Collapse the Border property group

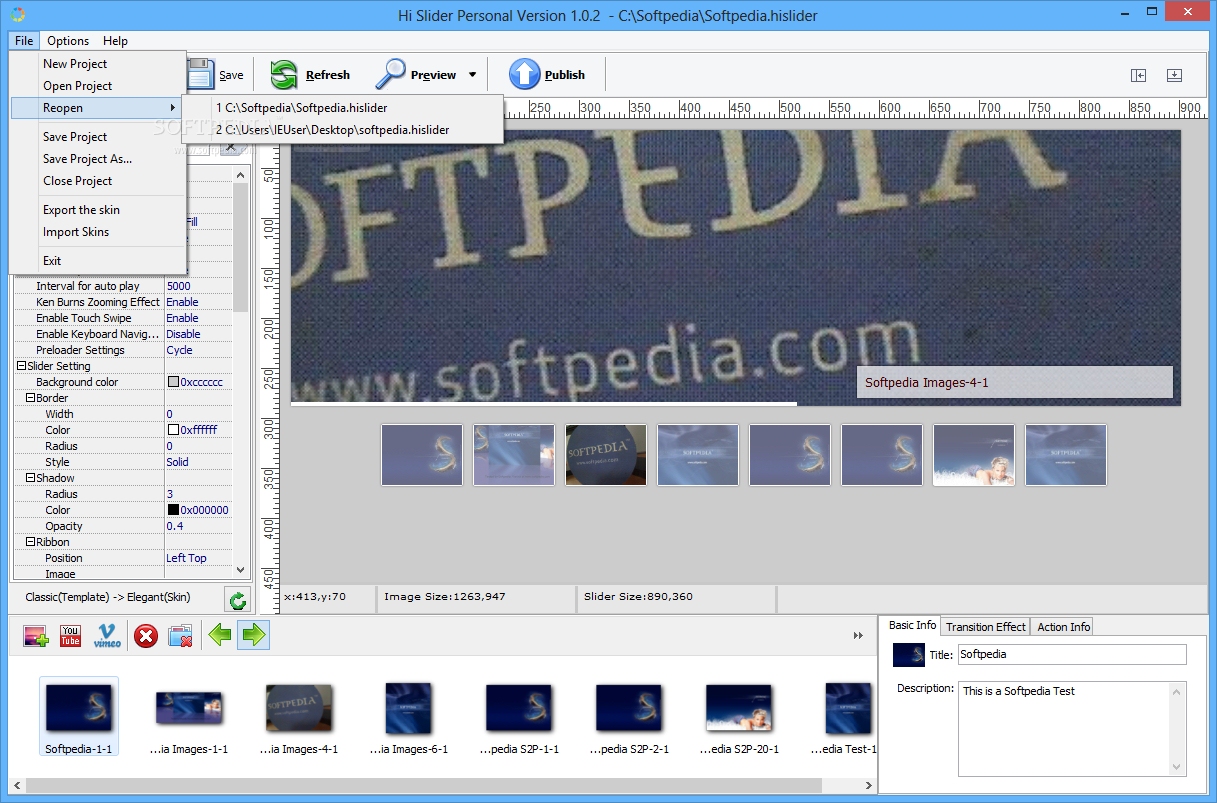click(30, 398)
